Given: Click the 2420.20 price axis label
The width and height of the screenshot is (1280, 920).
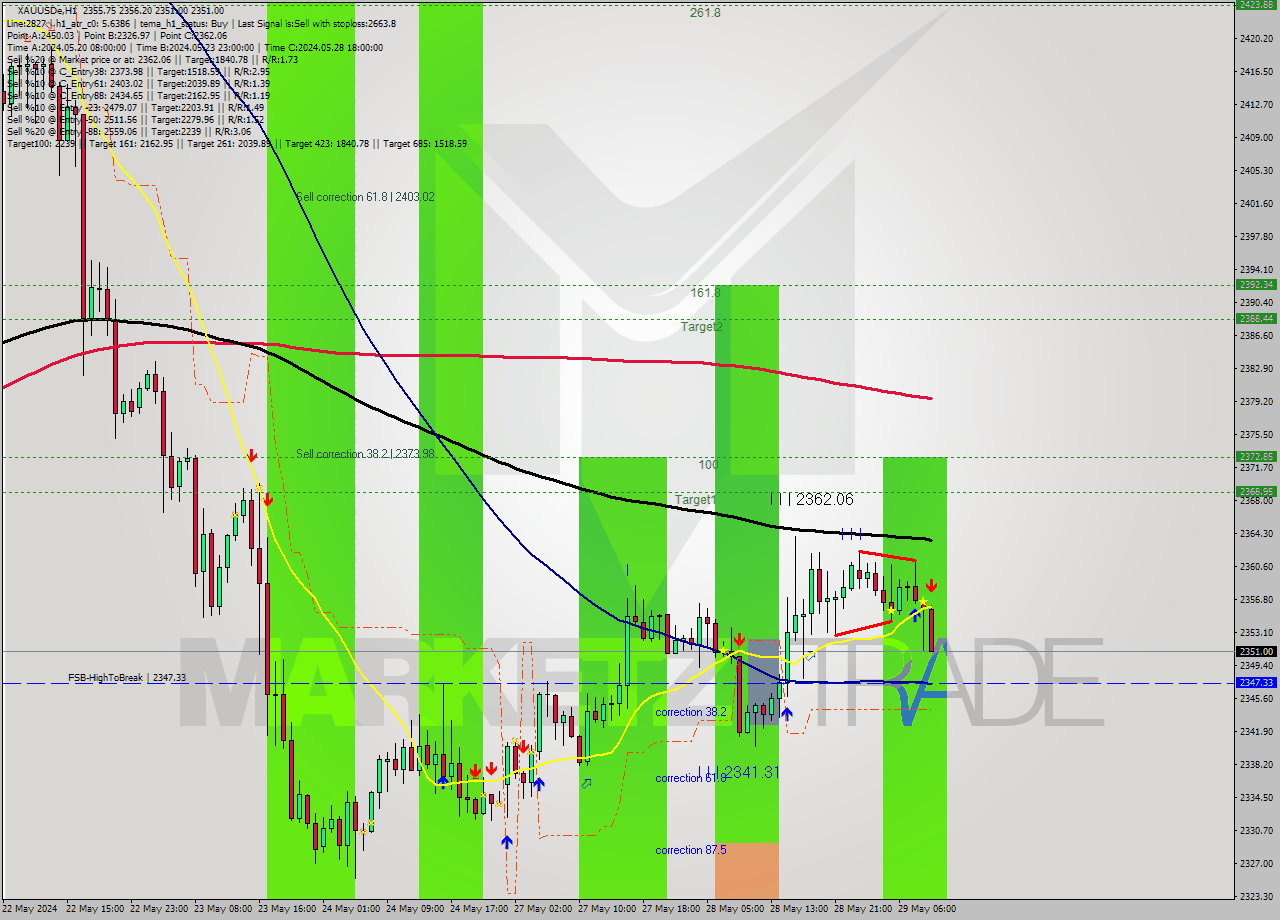Looking at the screenshot, I should [1256, 39].
